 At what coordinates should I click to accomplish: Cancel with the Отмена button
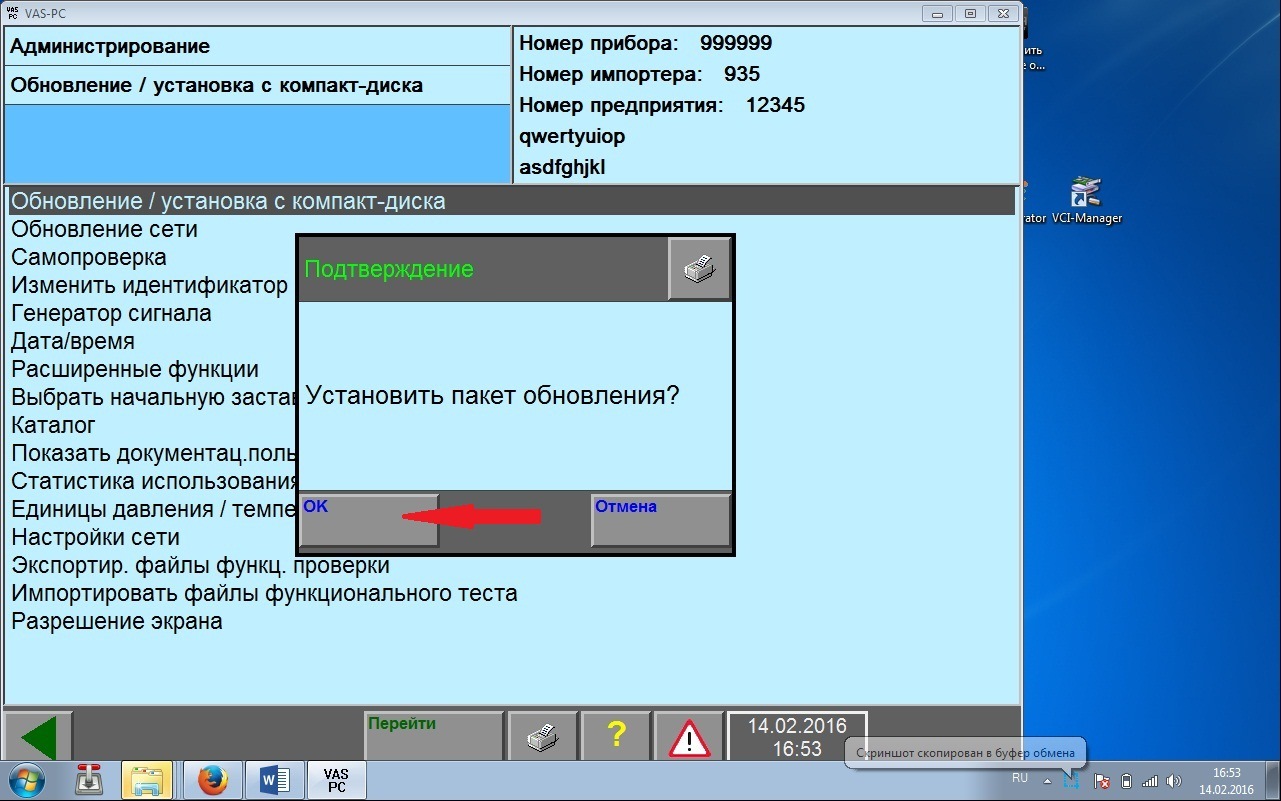point(661,519)
